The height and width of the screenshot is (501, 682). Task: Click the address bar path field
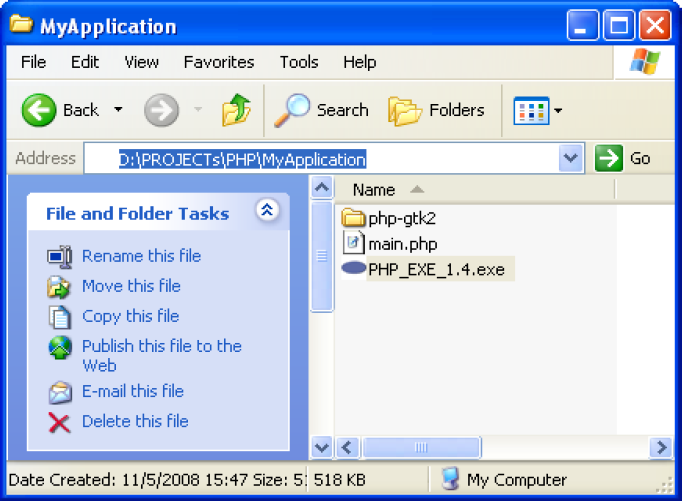click(x=322, y=159)
